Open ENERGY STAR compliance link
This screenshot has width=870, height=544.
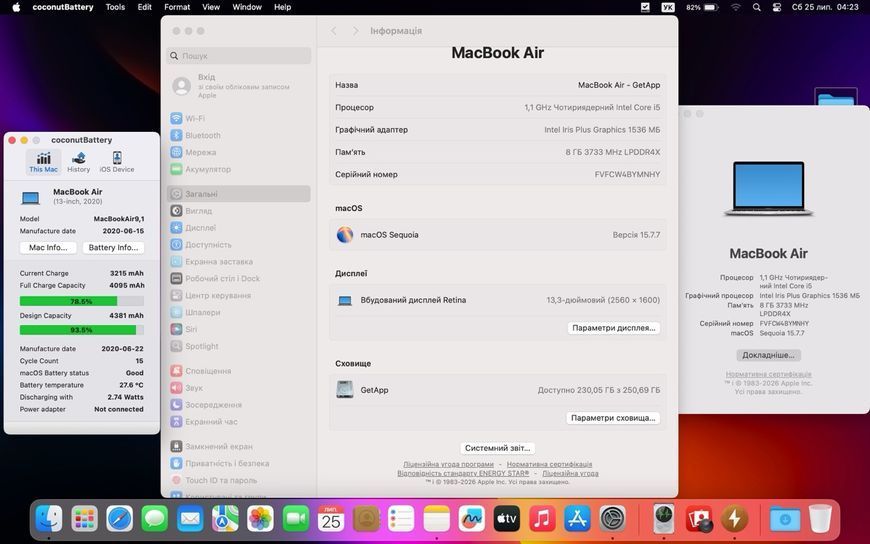(463, 474)
